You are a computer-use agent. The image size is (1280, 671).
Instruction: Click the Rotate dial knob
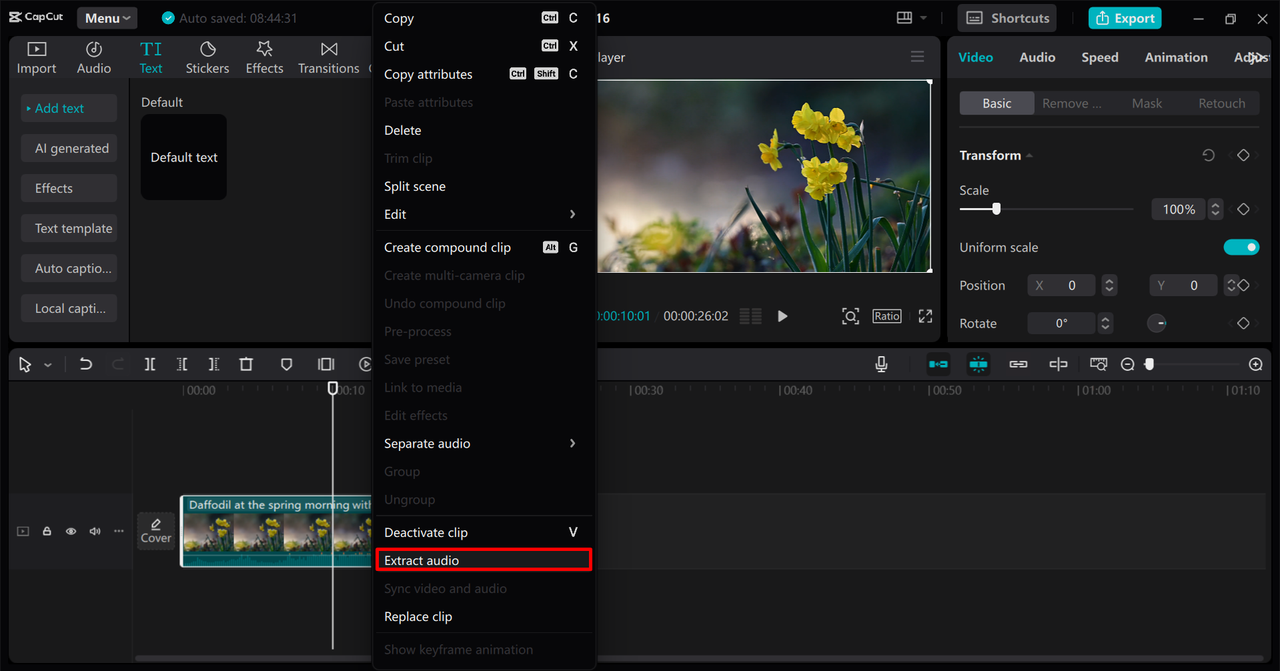[x=1157, y=323]
